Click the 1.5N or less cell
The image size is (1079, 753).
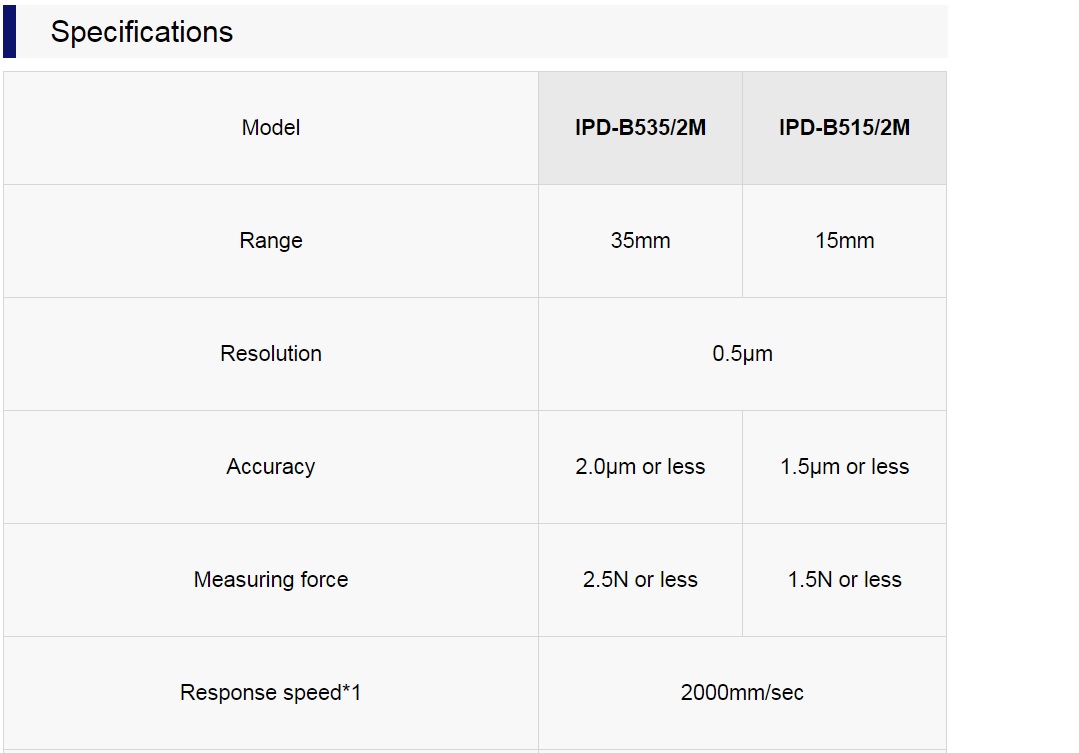click(844, 580)
